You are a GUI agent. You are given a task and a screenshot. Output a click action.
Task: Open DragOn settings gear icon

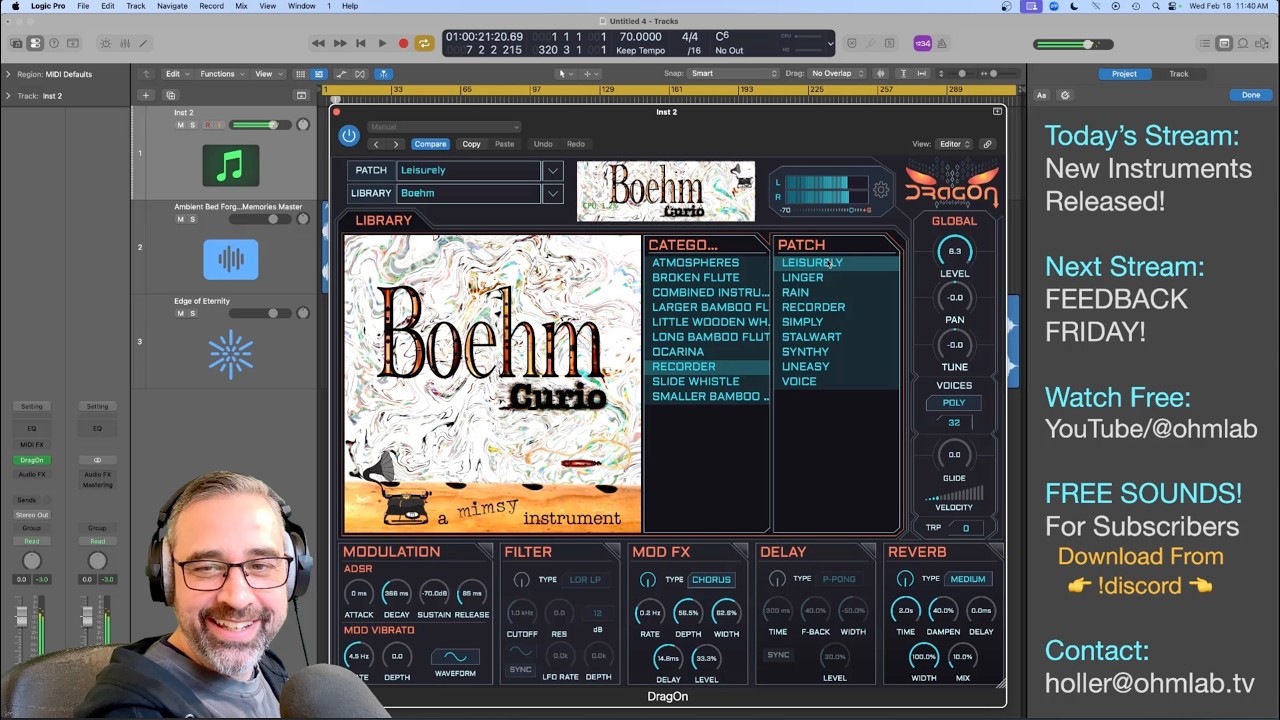881,190
